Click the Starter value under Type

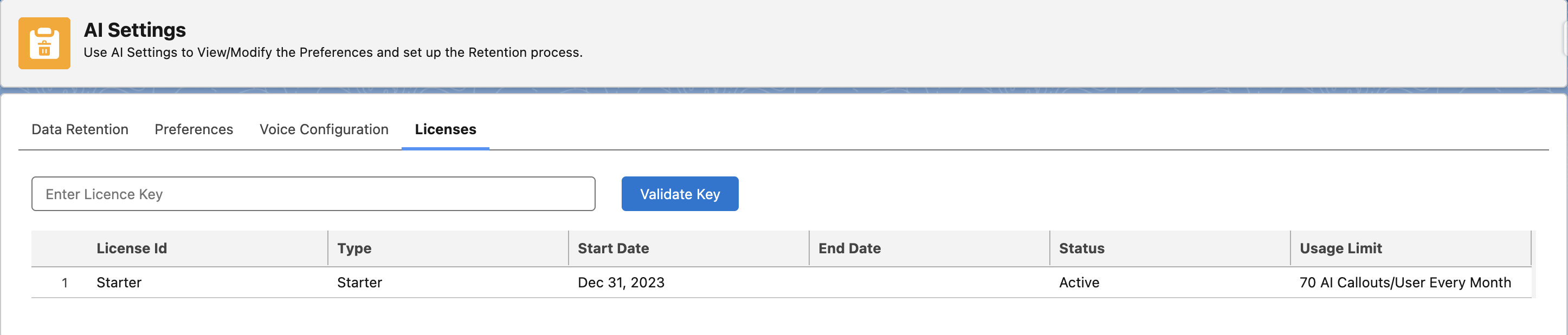(359, 283)
